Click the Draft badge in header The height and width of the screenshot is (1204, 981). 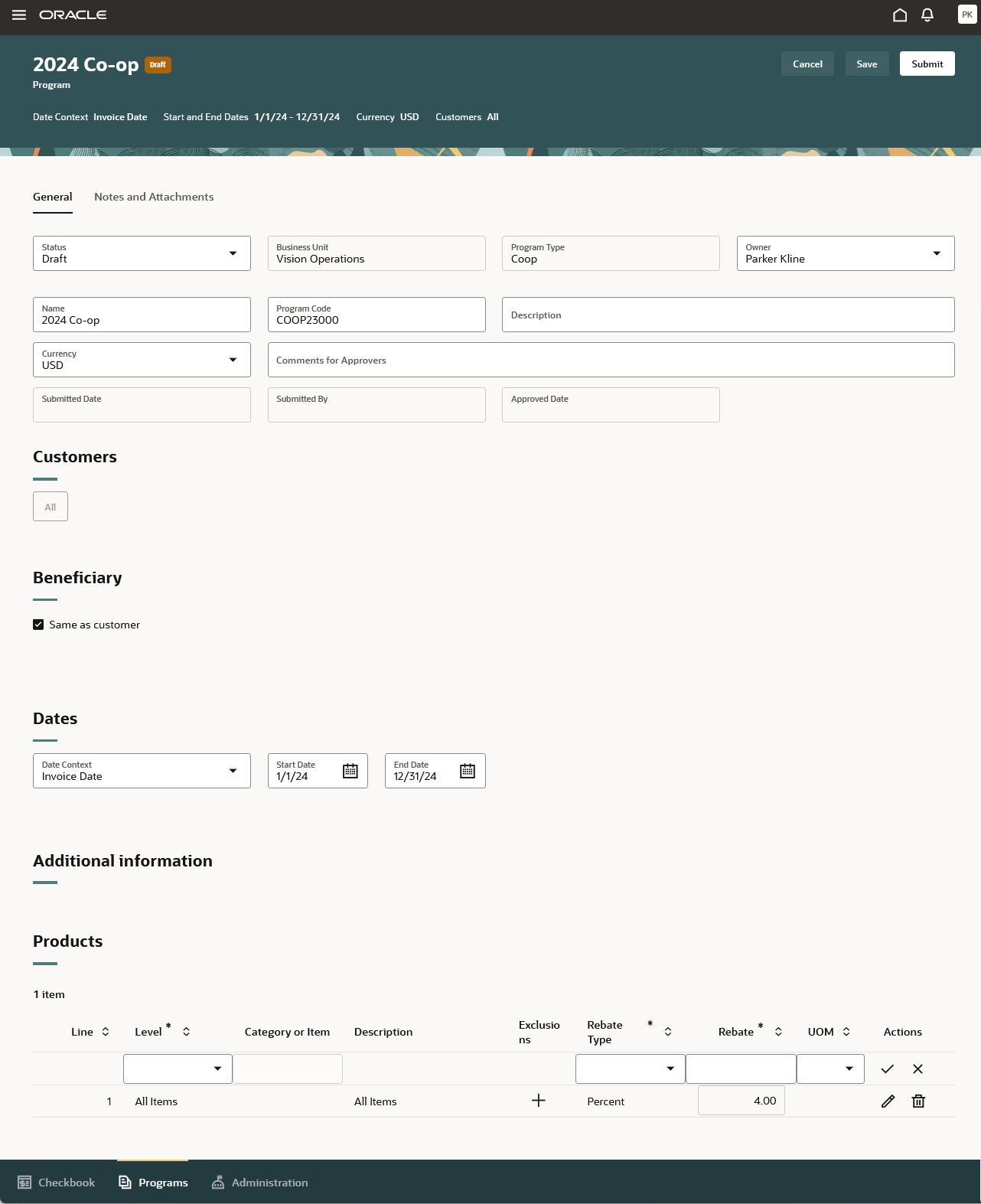[x=158, y=65]
